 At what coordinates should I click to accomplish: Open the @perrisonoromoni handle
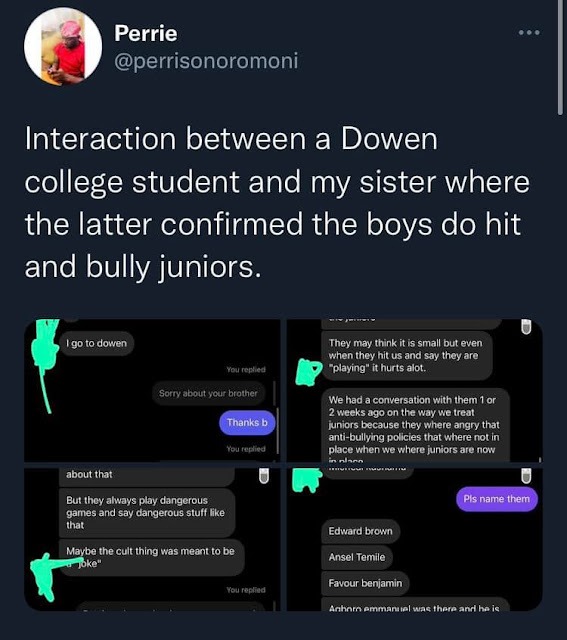tap(206, 61)
